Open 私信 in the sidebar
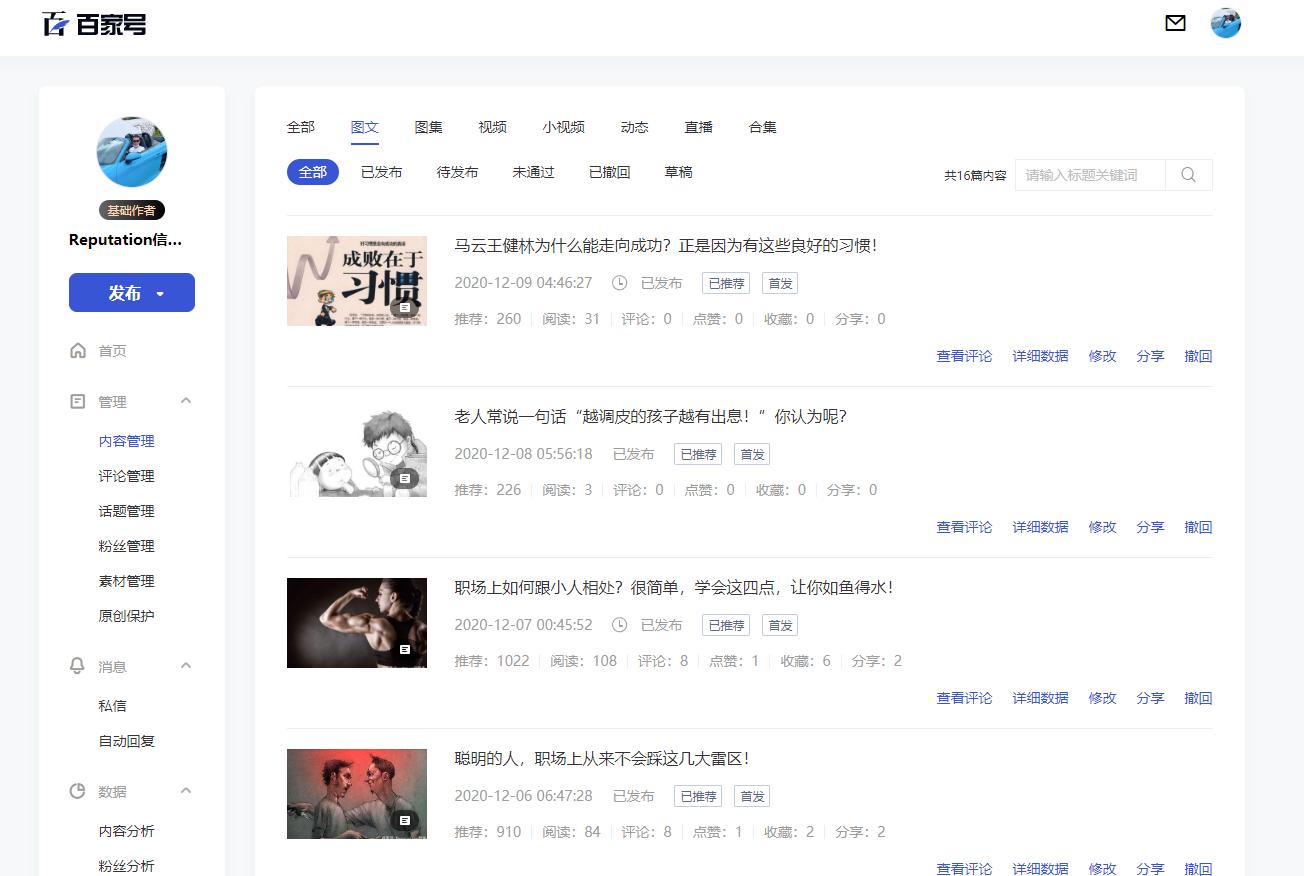Screen dimensions: 1304x876 pyautogui.click(x=113, y=706)
